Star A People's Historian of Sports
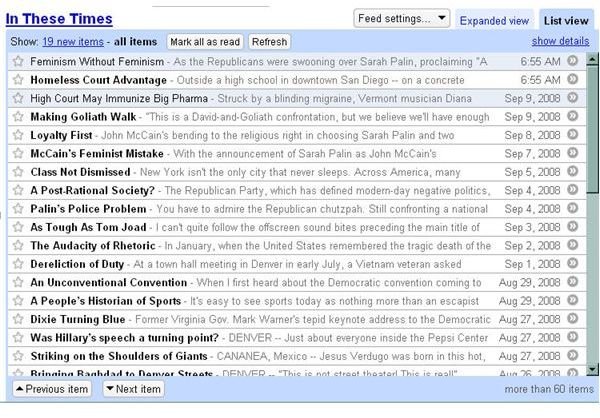The width and height of the screenshot is (600, 418). pos(18,300)
